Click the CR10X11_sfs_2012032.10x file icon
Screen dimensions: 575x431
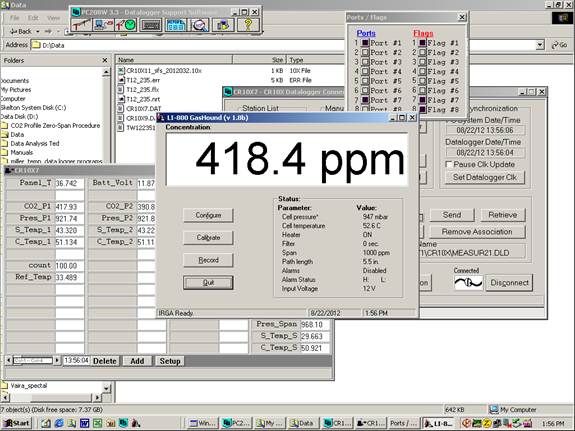click(121, 70)
